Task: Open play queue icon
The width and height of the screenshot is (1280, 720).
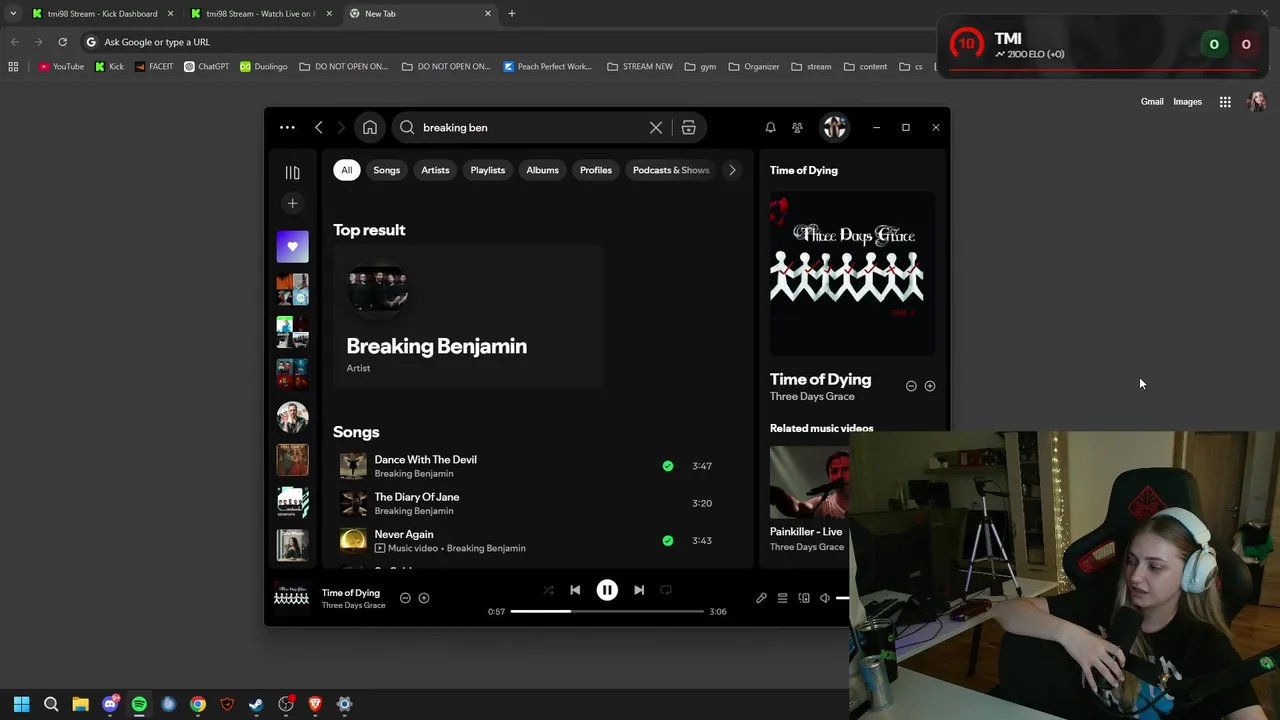Action: (x=782, y=598)
